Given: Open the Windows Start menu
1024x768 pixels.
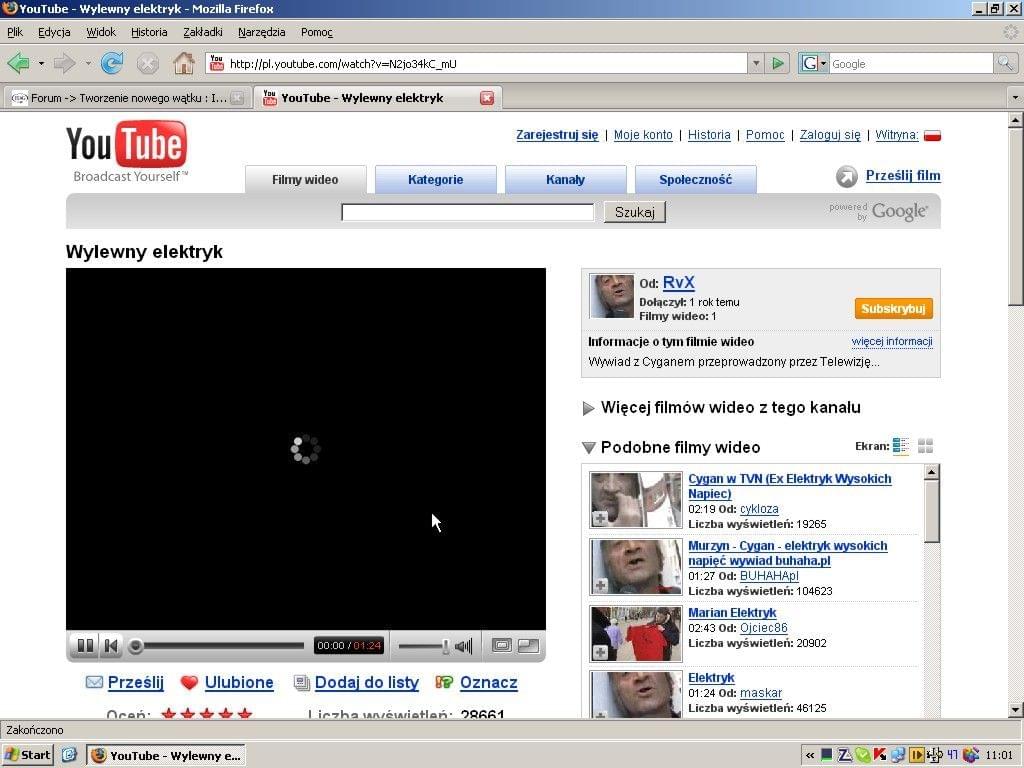Looking at the screenshot, I should (27, 755).
